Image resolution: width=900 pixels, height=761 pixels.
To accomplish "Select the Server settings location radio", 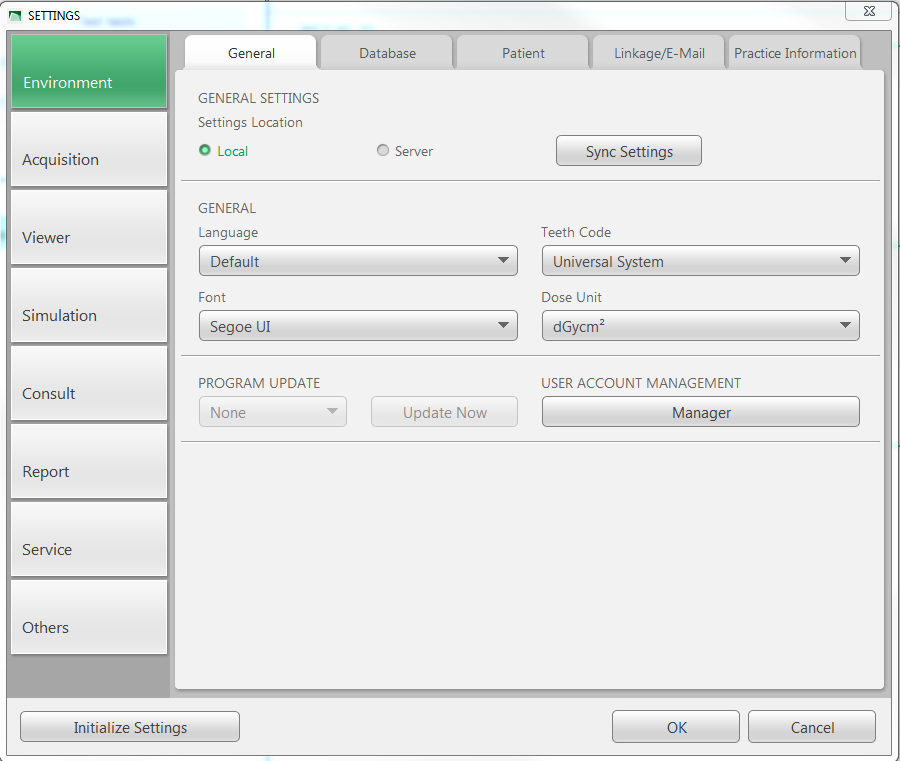I will [383, 150].
